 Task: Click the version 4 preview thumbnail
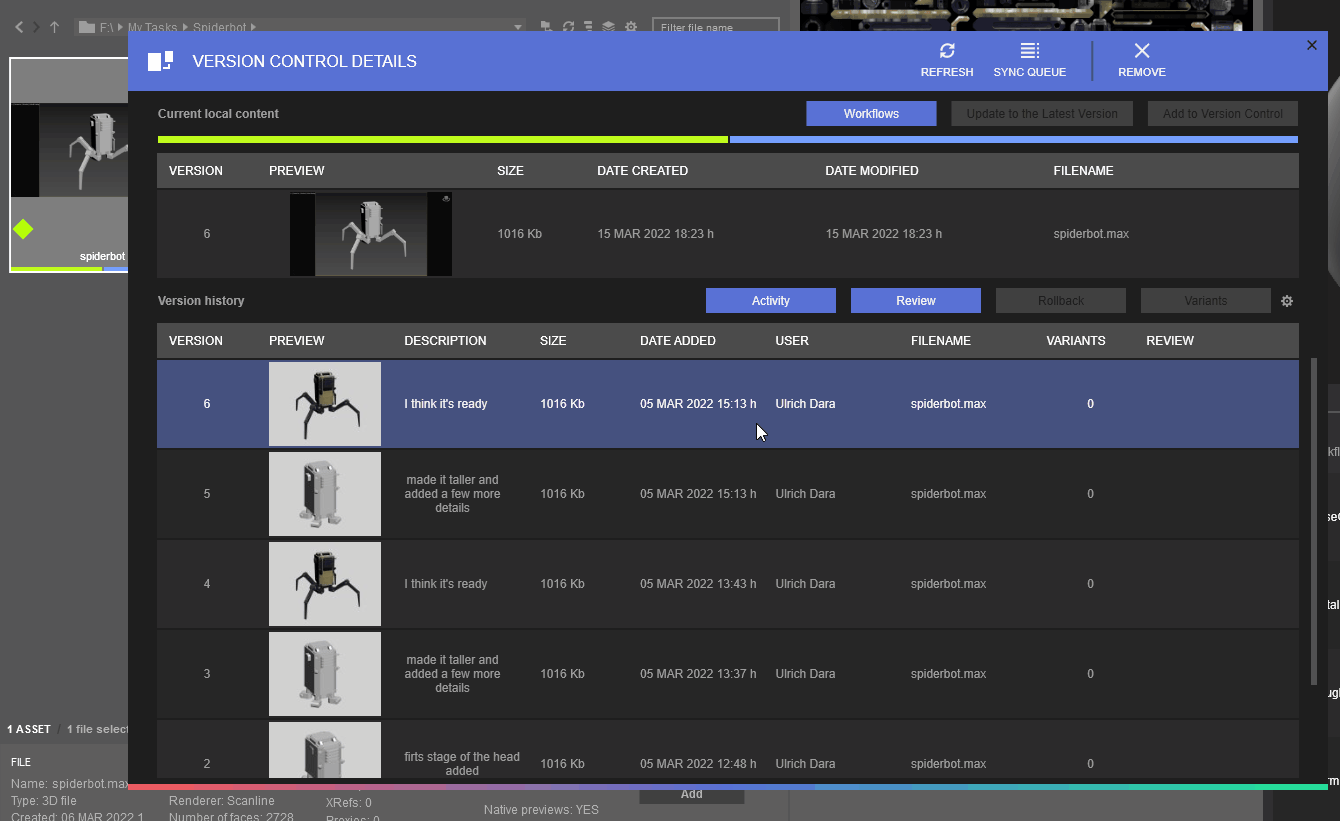pos(325,584)
